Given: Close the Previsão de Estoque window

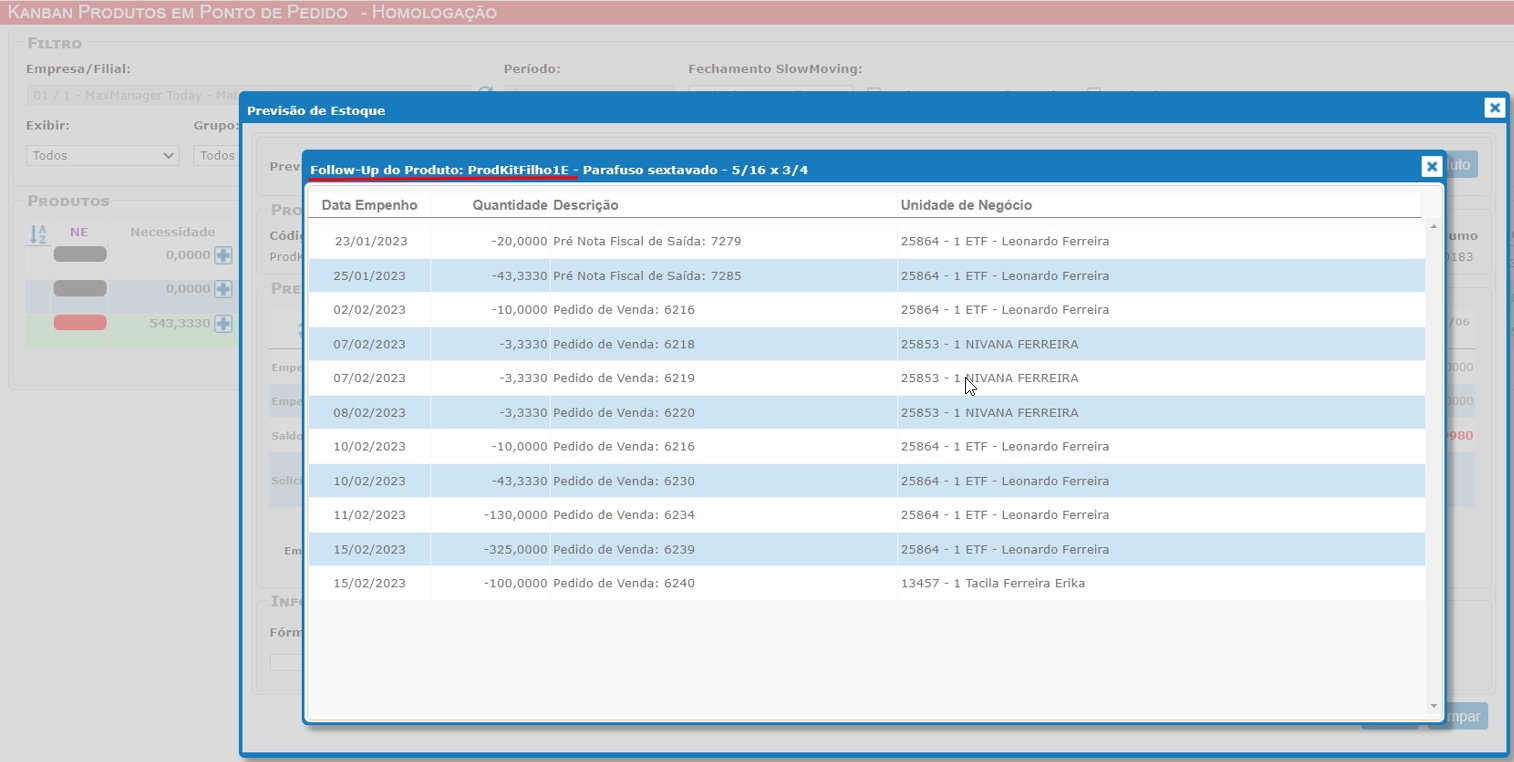Looking at the screenshot, I should click(x=1494, y=108).
